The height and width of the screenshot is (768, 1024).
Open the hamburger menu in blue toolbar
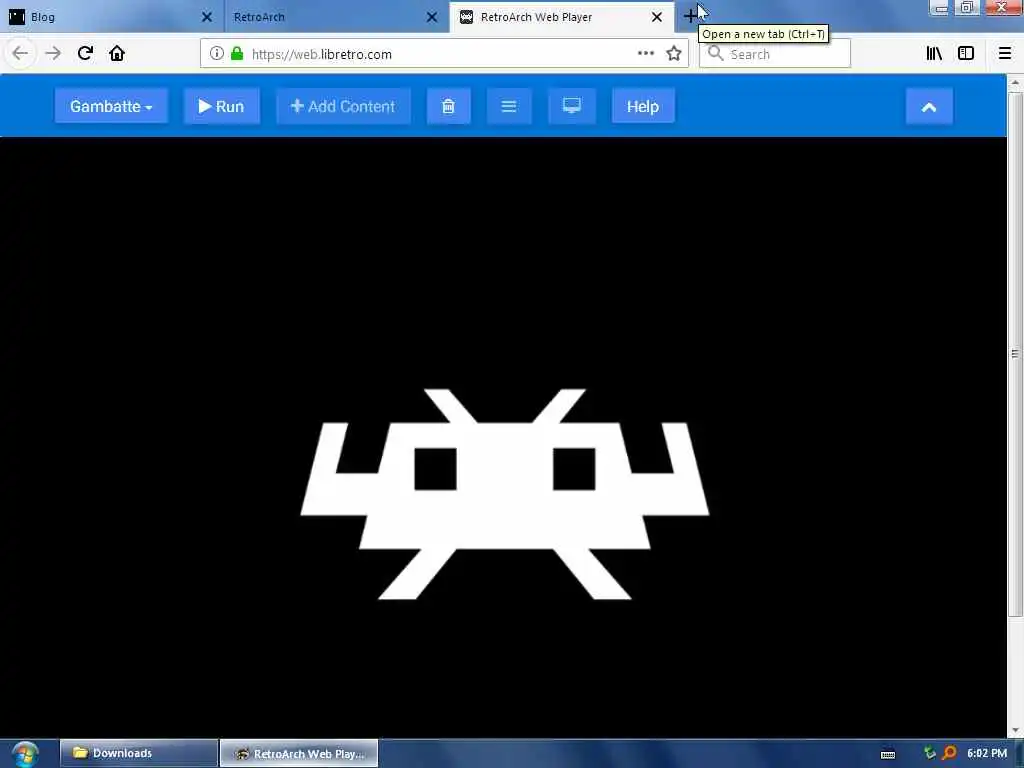point(509,106)
